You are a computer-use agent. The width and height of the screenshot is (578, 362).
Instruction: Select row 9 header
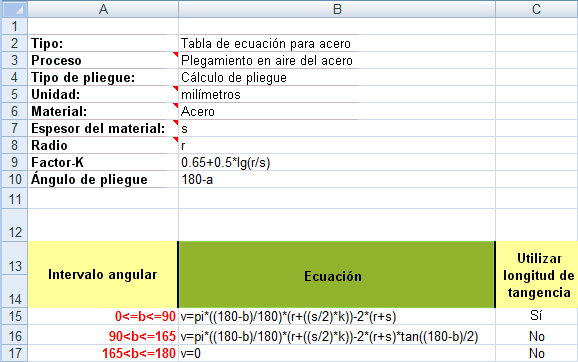tap(14, 162)
